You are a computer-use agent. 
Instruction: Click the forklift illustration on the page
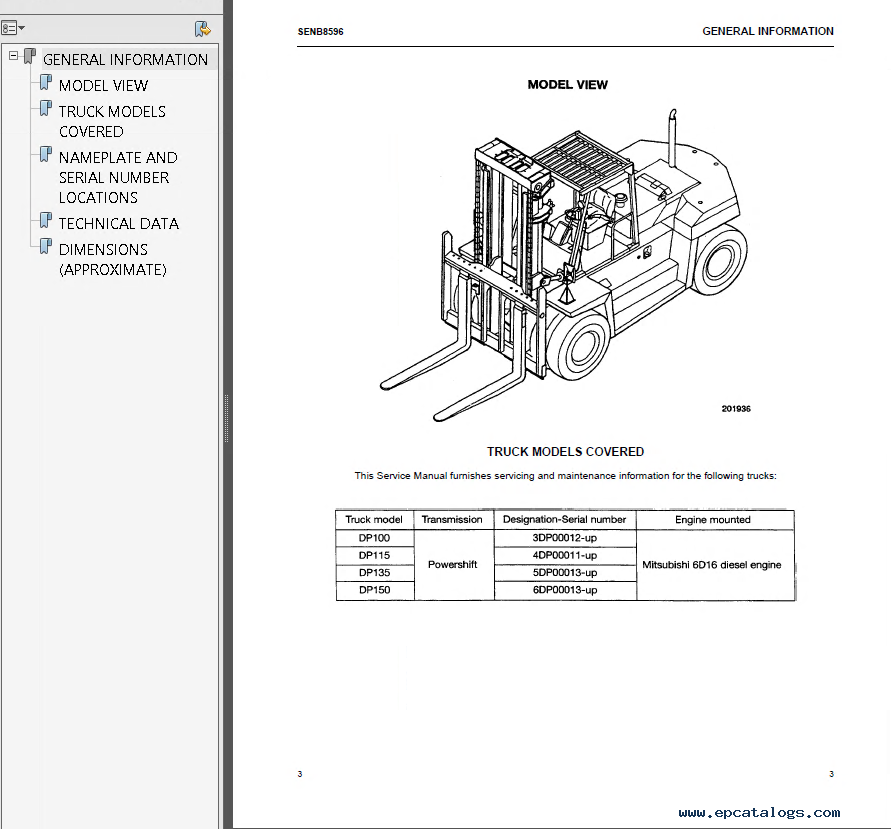[x=563, y=263]
